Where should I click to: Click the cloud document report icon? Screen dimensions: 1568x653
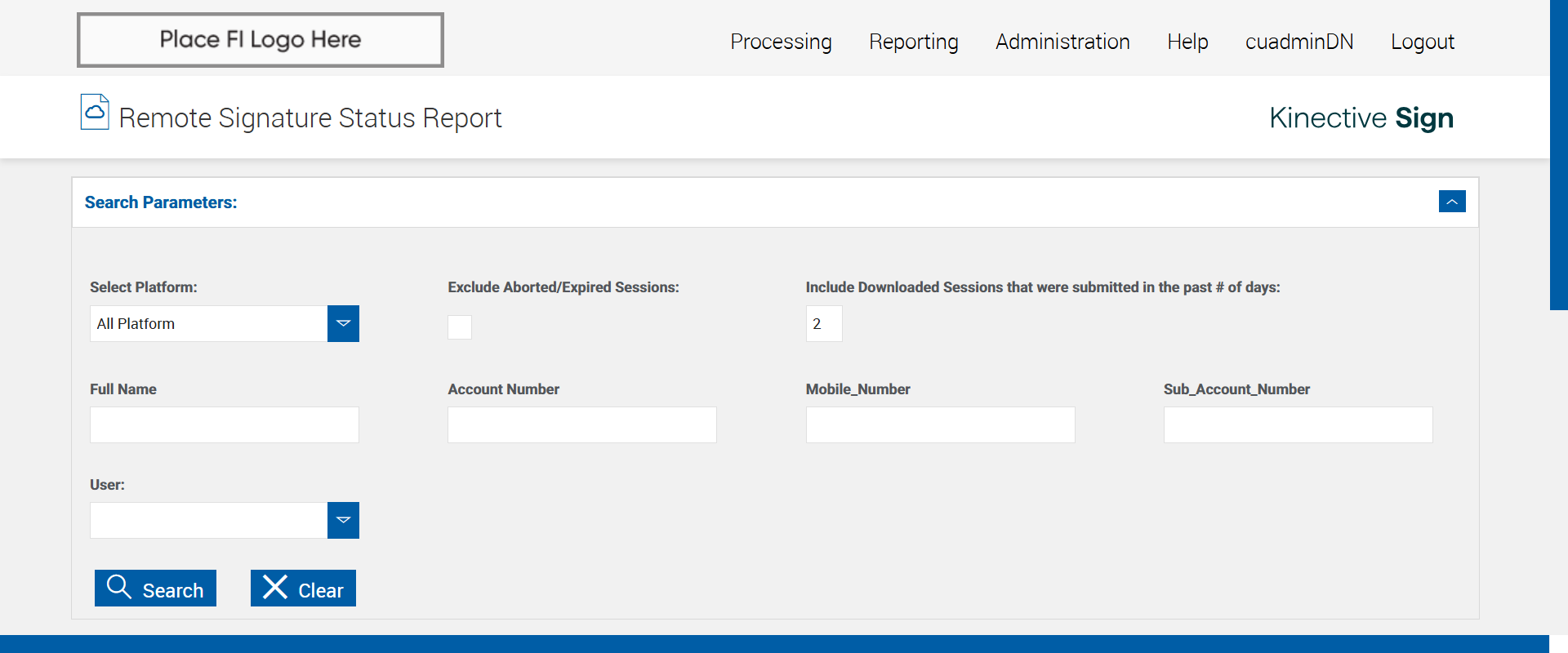[x=95, y=112]
